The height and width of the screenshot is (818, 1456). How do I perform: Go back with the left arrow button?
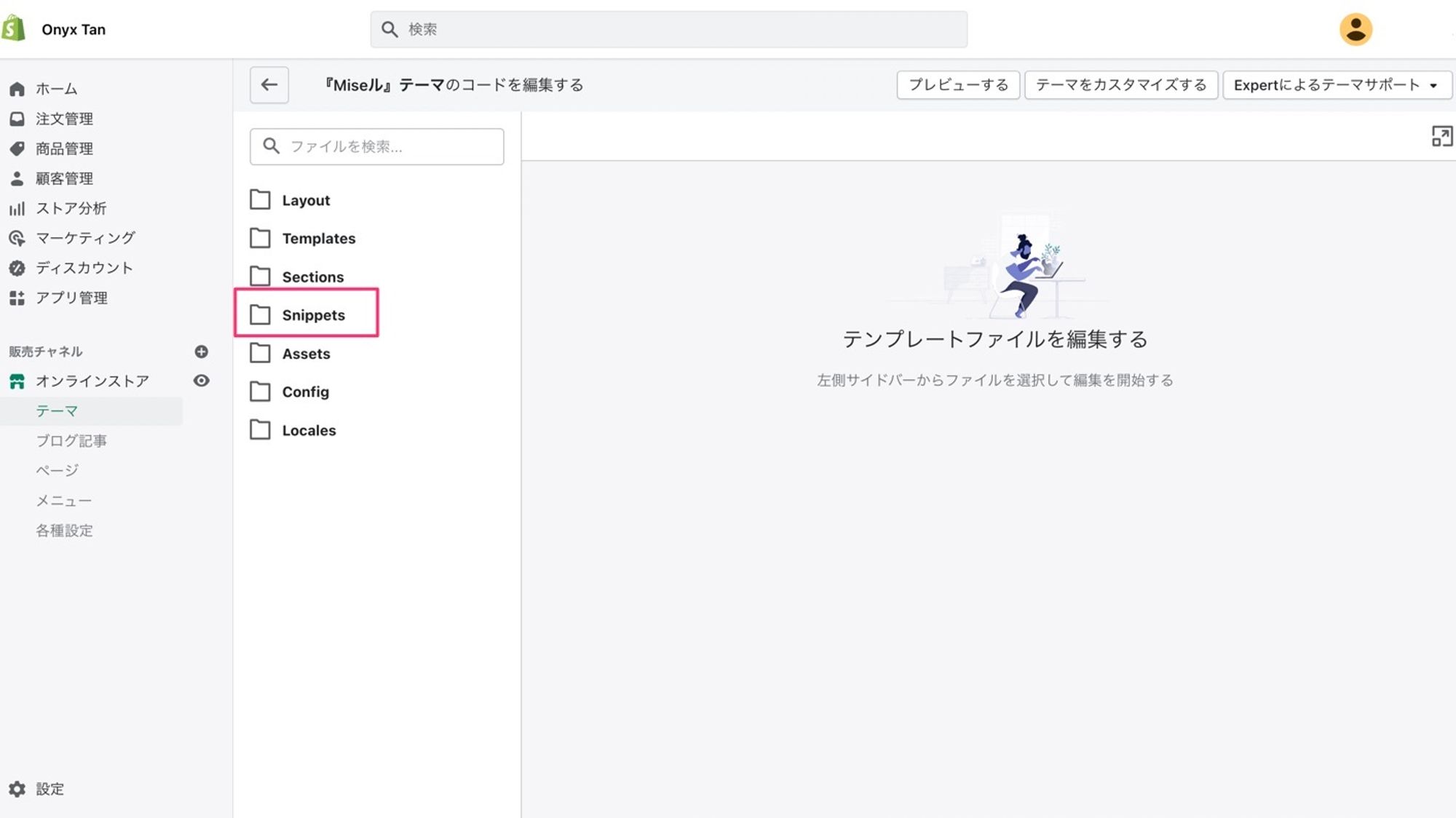269,84
